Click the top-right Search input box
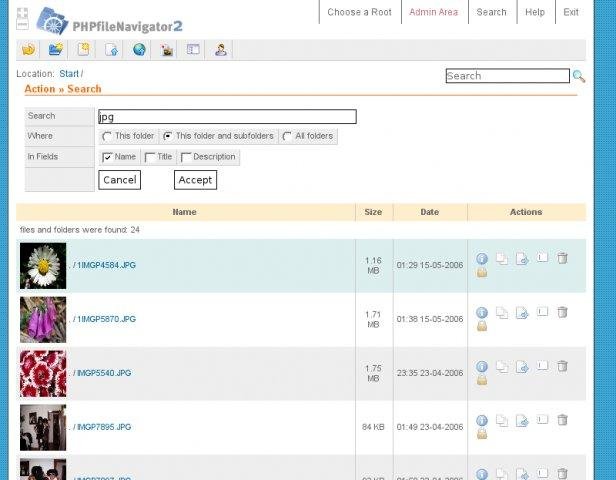The width and height of the screenshot is (616, 480). point(508,76)
